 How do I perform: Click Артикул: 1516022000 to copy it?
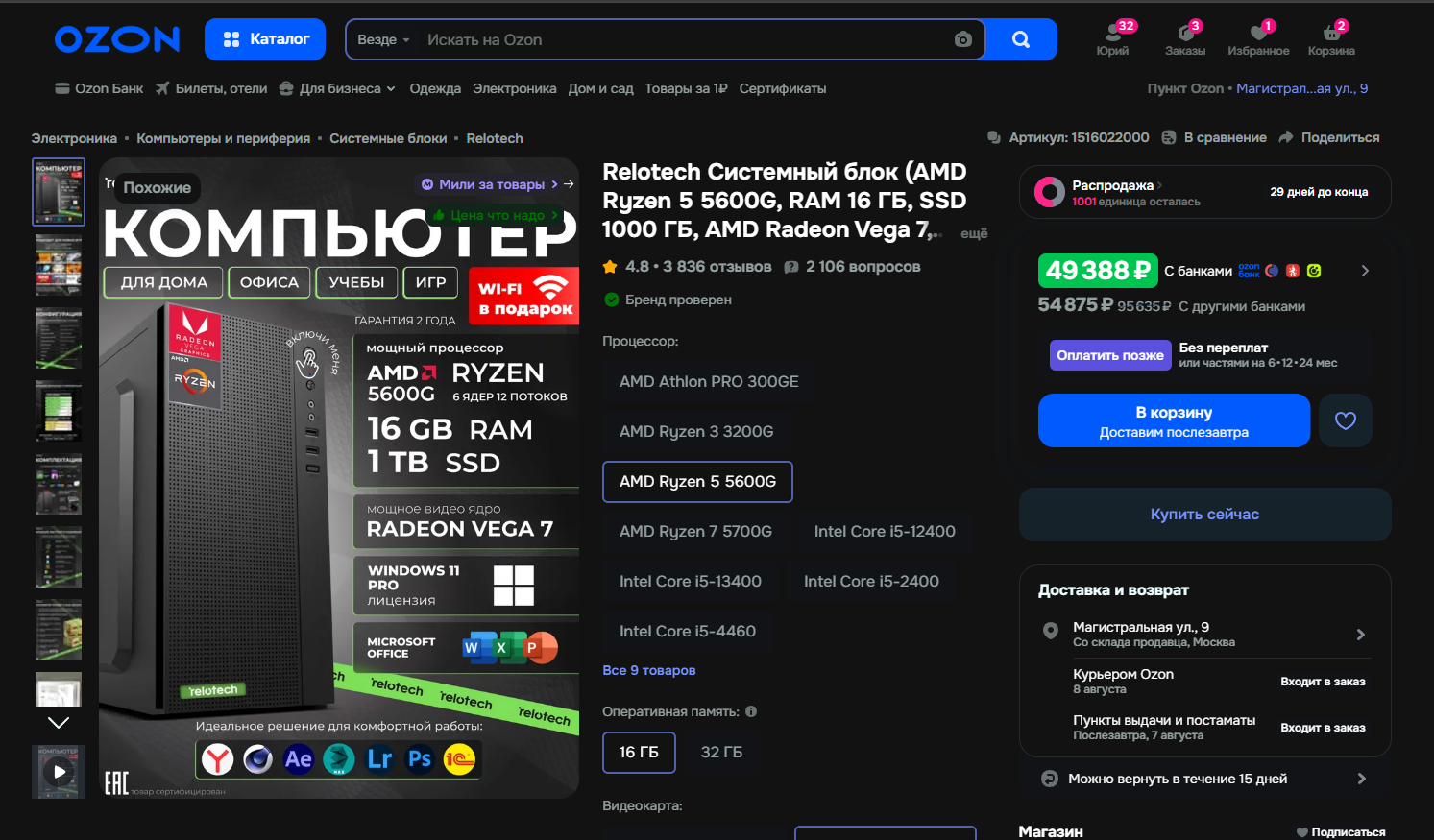1079,137
